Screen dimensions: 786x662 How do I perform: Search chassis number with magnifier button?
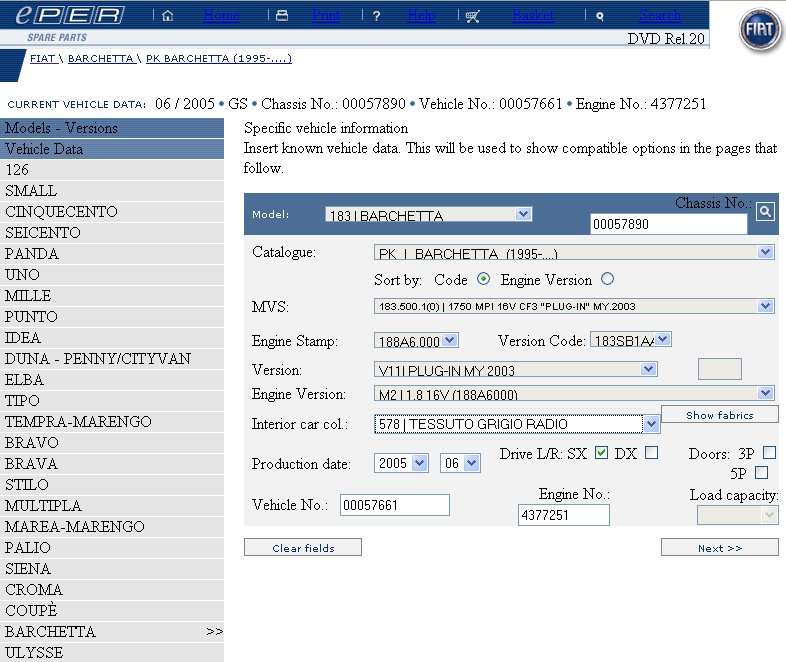(x=765, y=211)
